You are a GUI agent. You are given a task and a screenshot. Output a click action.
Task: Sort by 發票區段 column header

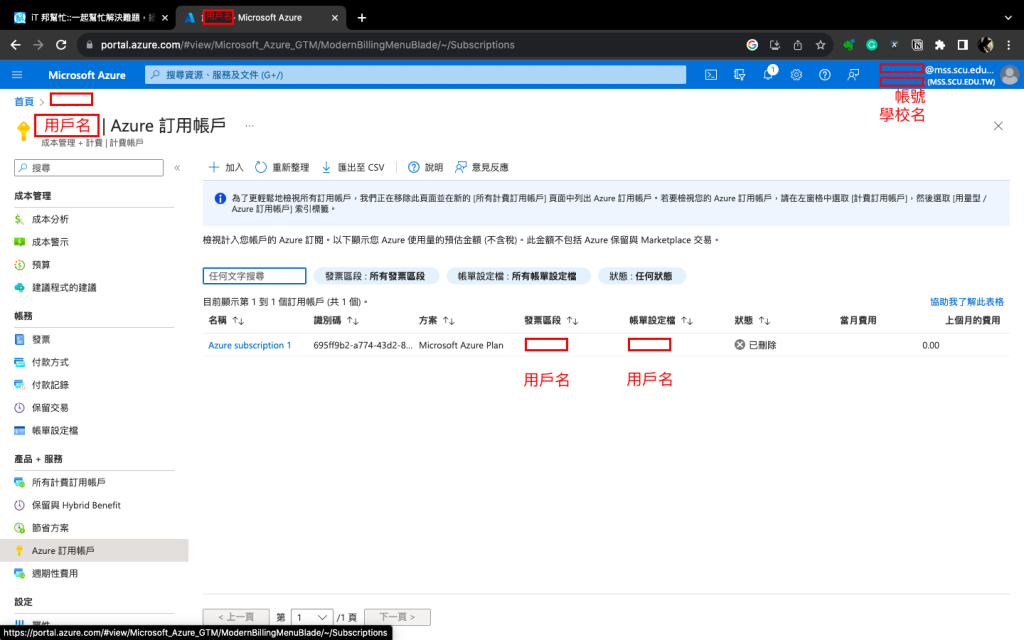pyautogui.click(x=551, y=321)
